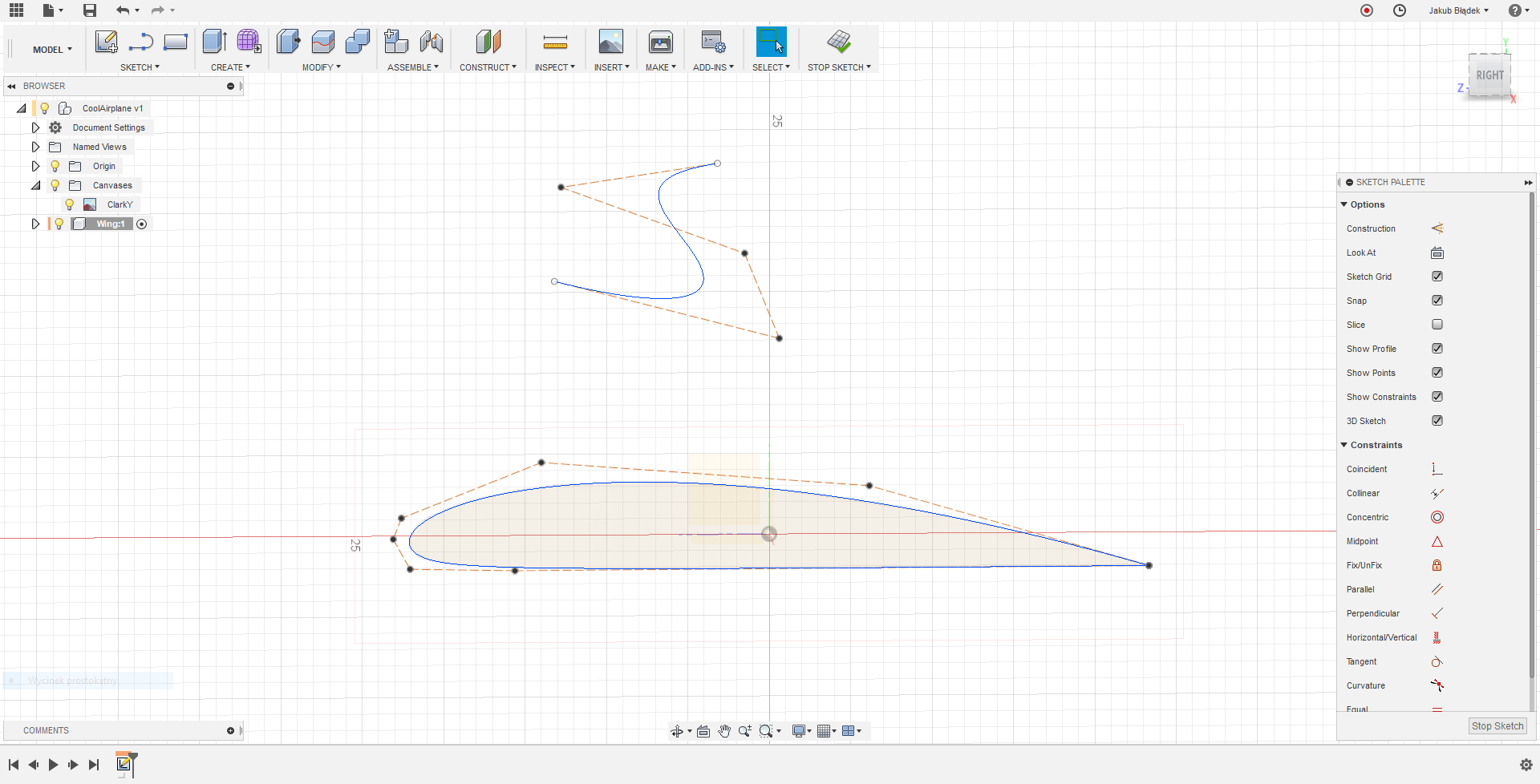
Task: Click the Undo arrow icon
Action: point(122,10)
